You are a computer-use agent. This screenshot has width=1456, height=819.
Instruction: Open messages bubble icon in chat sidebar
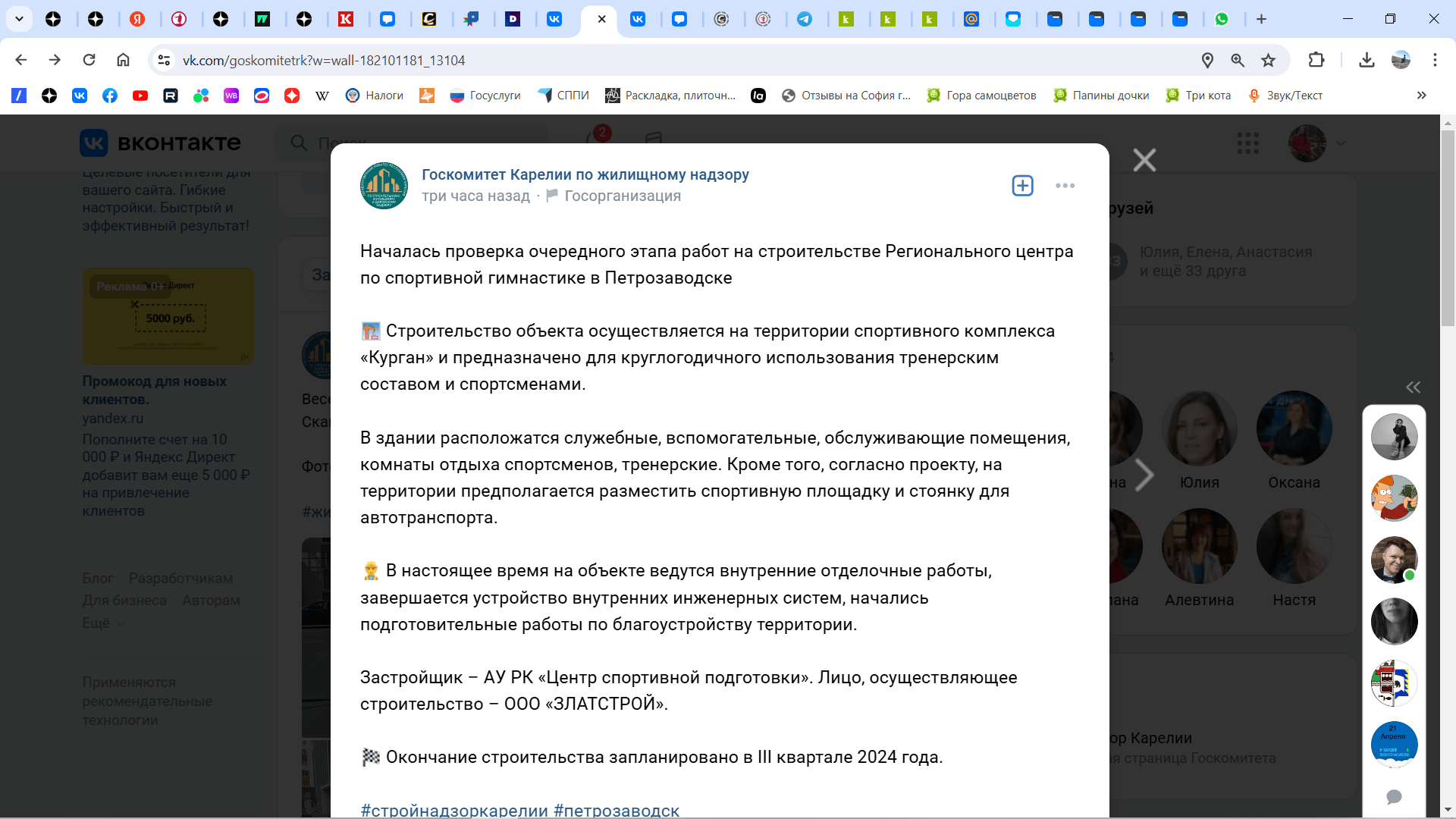point(1394,796)
